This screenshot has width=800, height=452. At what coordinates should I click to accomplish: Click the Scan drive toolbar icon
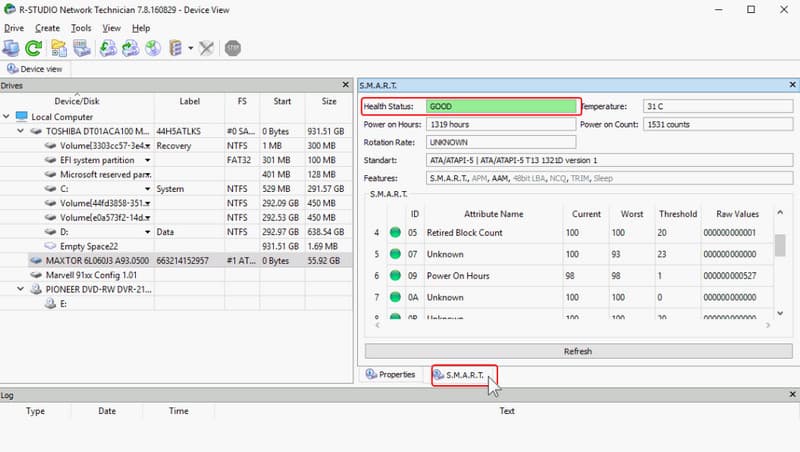click(82, 48)
